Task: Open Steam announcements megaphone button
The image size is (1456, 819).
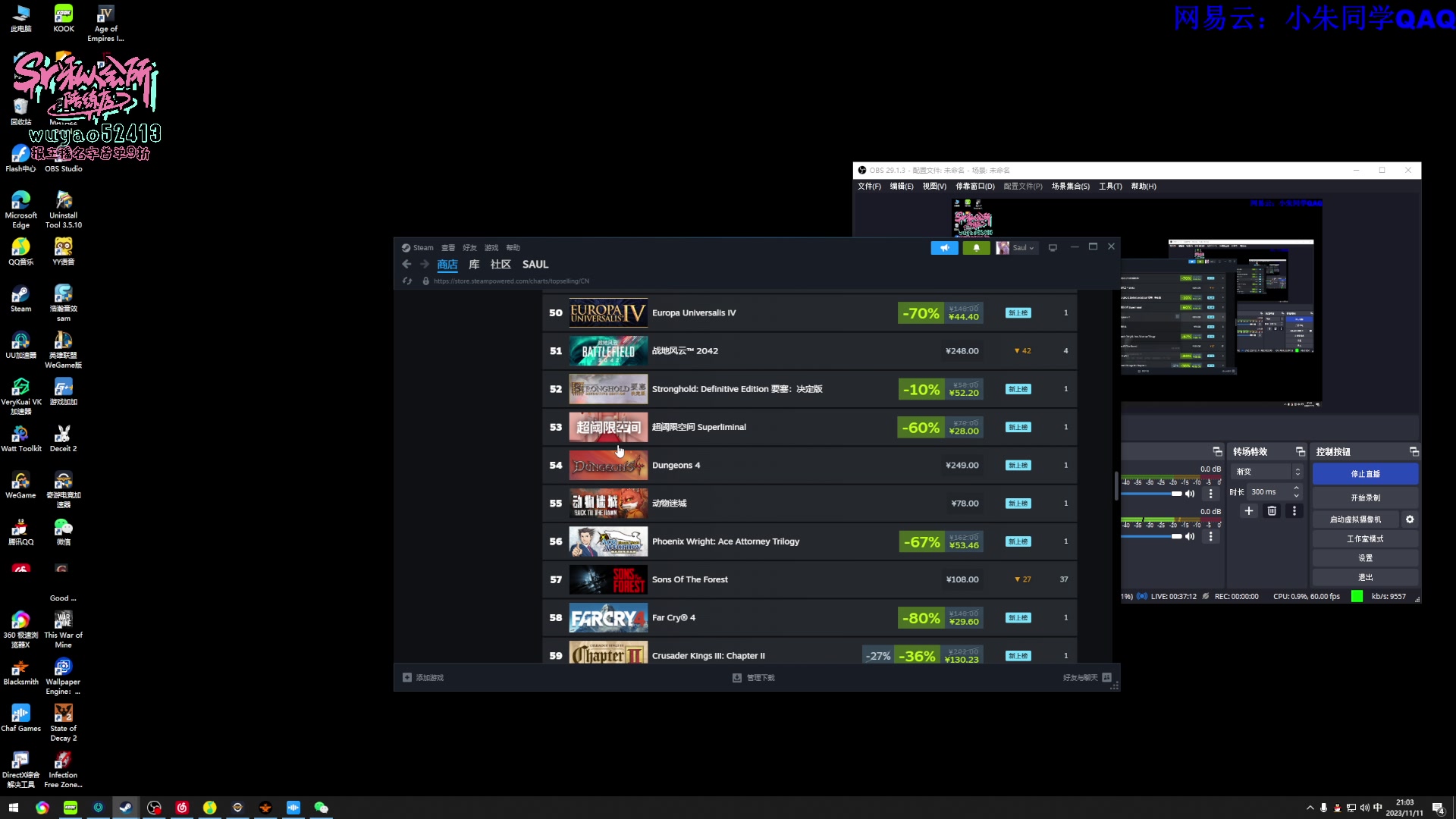Action: point(944,248)
